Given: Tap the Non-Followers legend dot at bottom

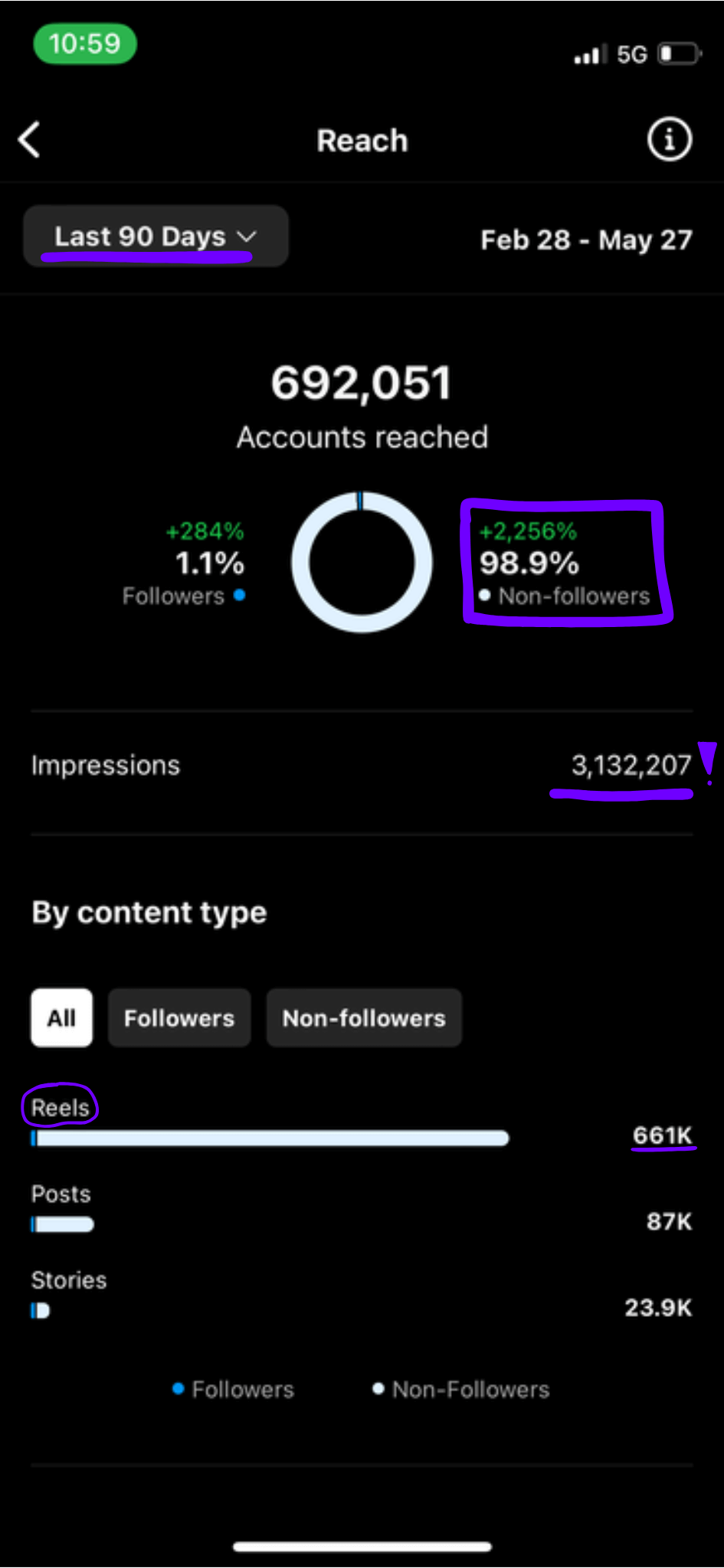Looking at the screenshot, I should [378, 1388].
